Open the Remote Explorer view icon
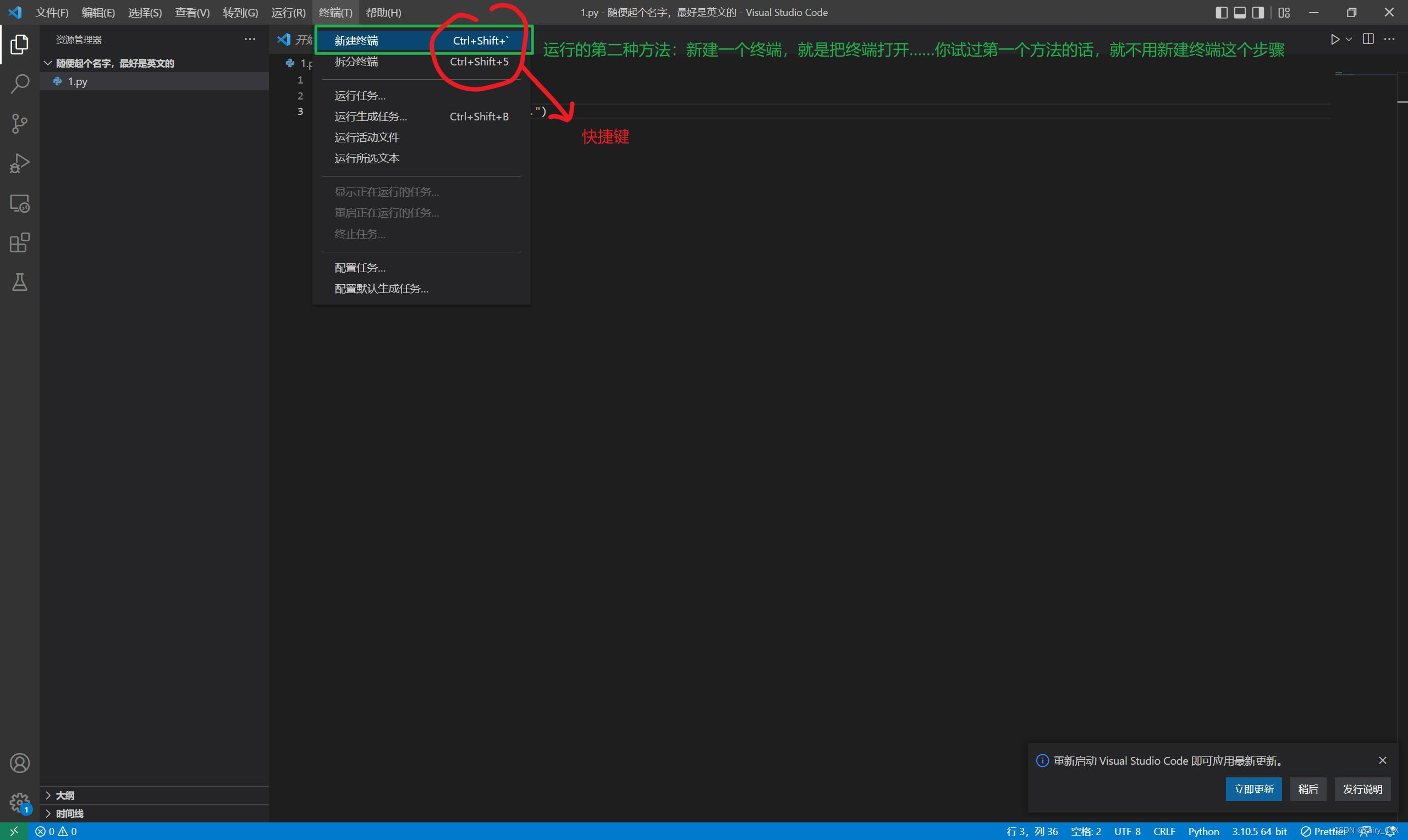 click(x=19, y=203)
